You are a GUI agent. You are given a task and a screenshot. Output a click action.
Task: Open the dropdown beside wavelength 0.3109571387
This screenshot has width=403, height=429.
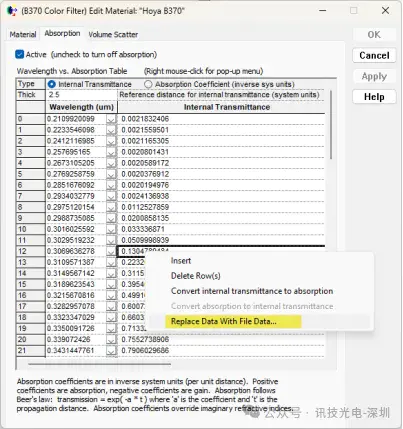(112, 262)
